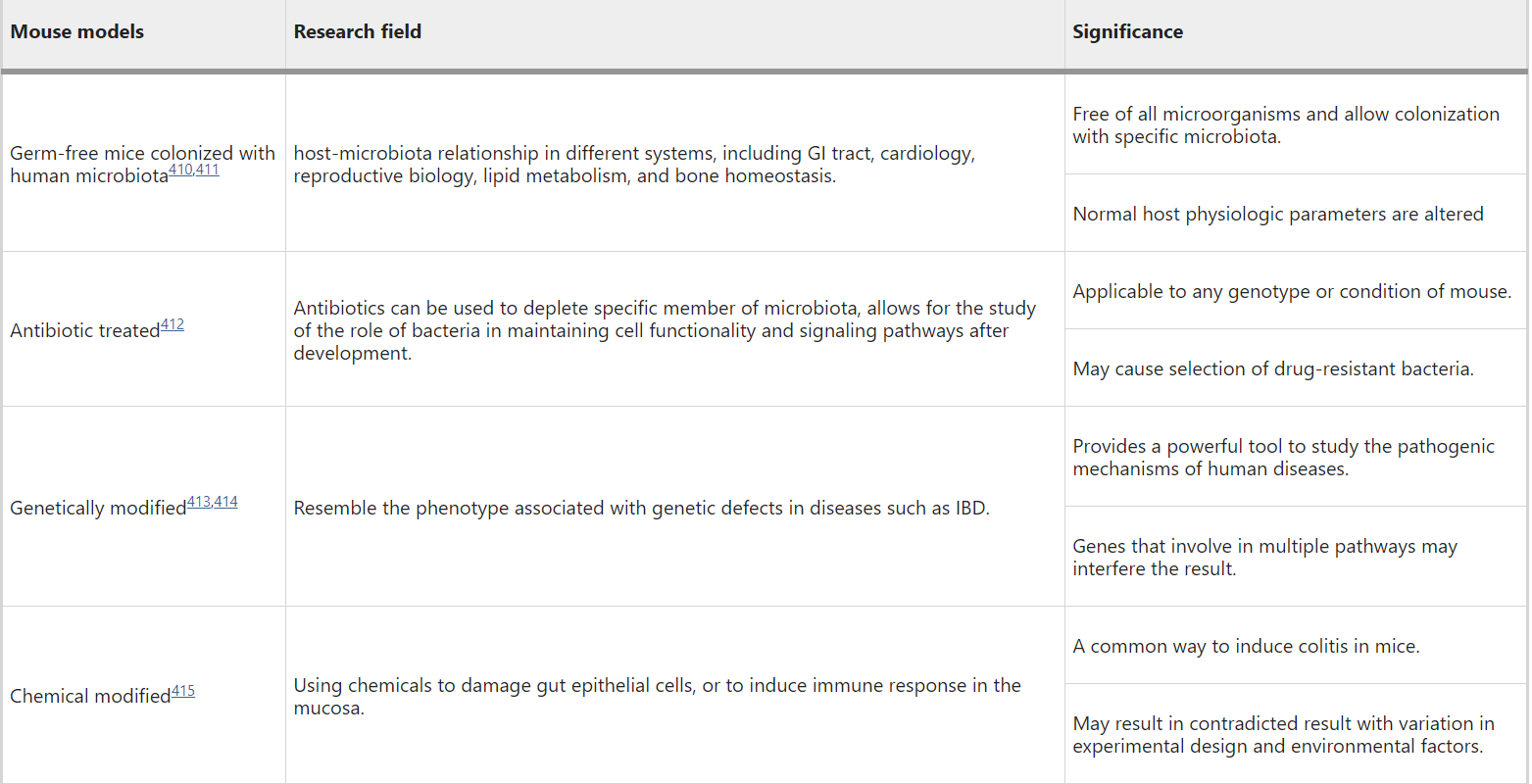Click the Antibiotic treated row label

click(x=85, y=331)
